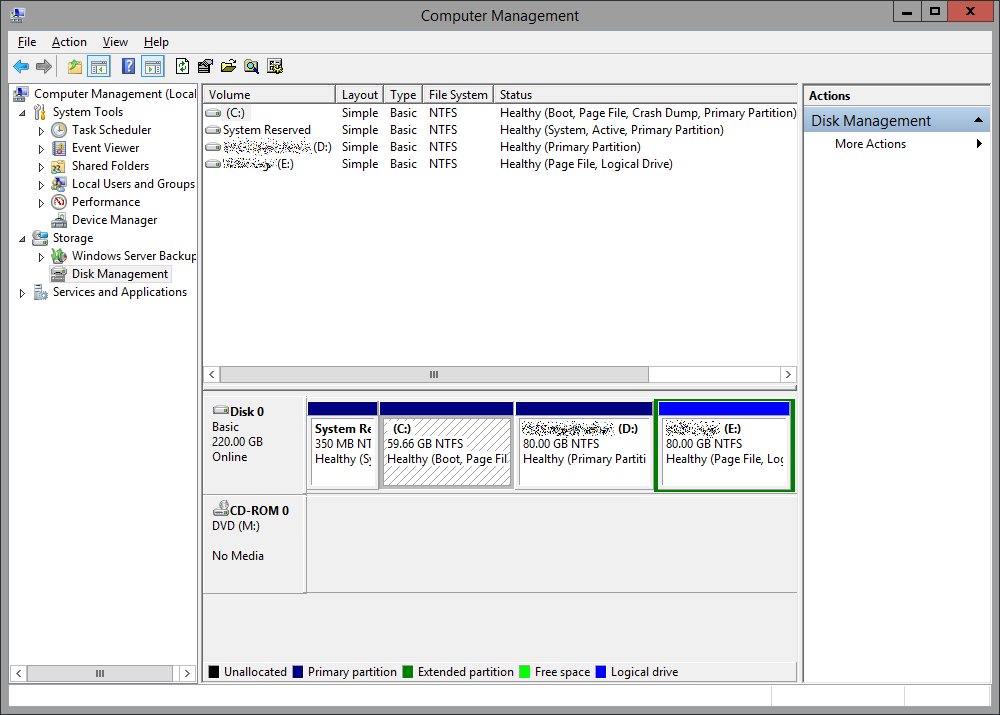Click the Disk Management tree icon

tap(59, 274)
